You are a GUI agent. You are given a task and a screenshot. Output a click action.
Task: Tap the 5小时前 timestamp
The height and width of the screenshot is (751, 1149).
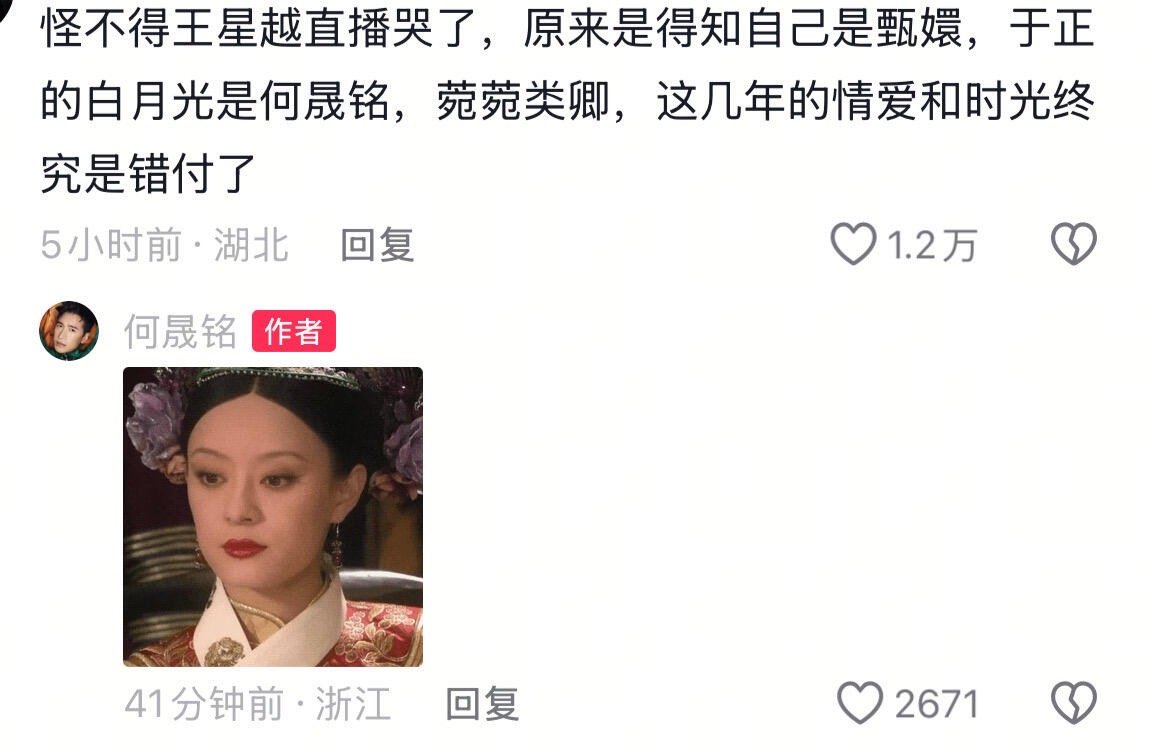[111, 245]
